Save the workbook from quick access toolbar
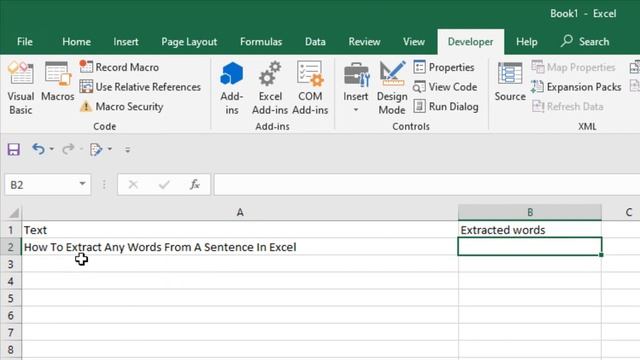640x360 pixels. (x=13, y=149)
